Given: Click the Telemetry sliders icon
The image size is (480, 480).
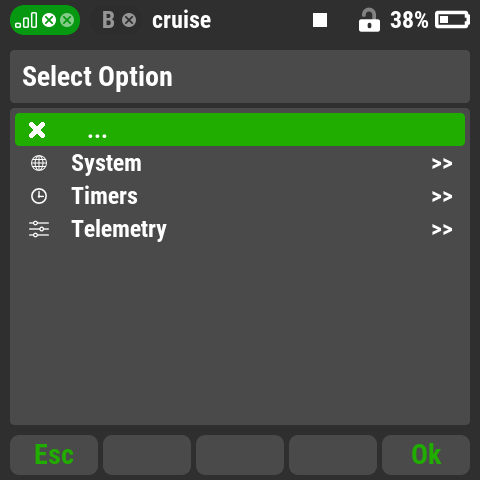Looking at the screenshot, I should (x=39, y=229).
